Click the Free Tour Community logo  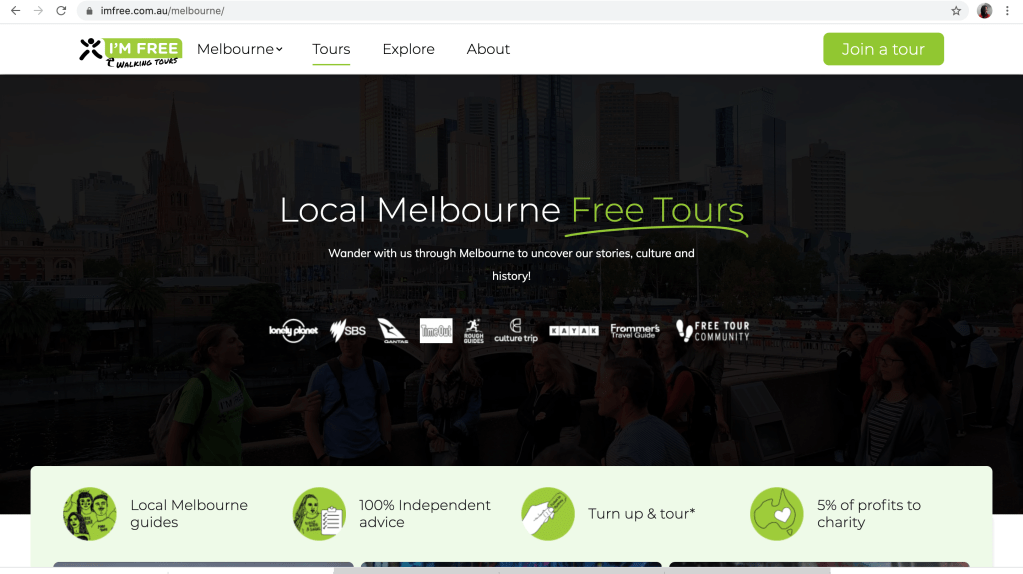click(712, 331)
